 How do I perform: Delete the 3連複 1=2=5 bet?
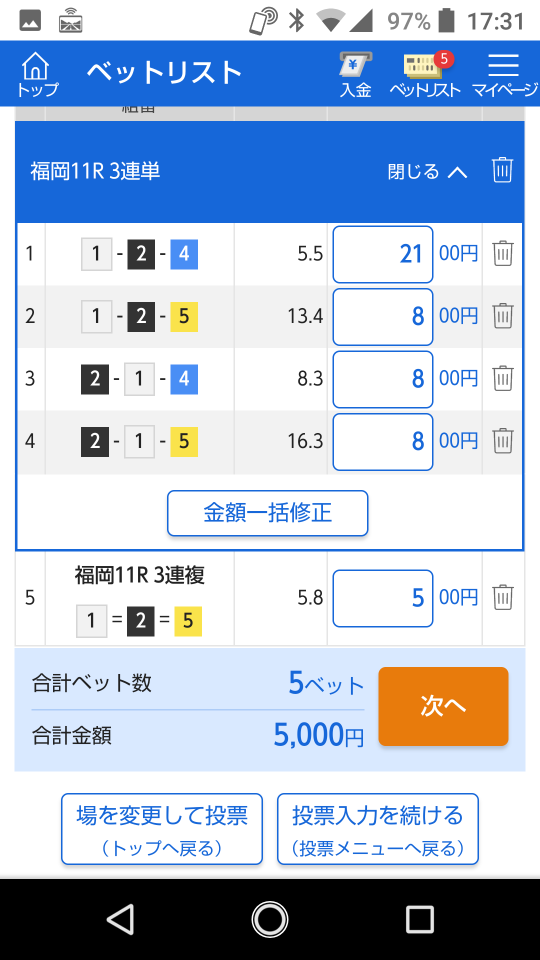pos(503,598)
